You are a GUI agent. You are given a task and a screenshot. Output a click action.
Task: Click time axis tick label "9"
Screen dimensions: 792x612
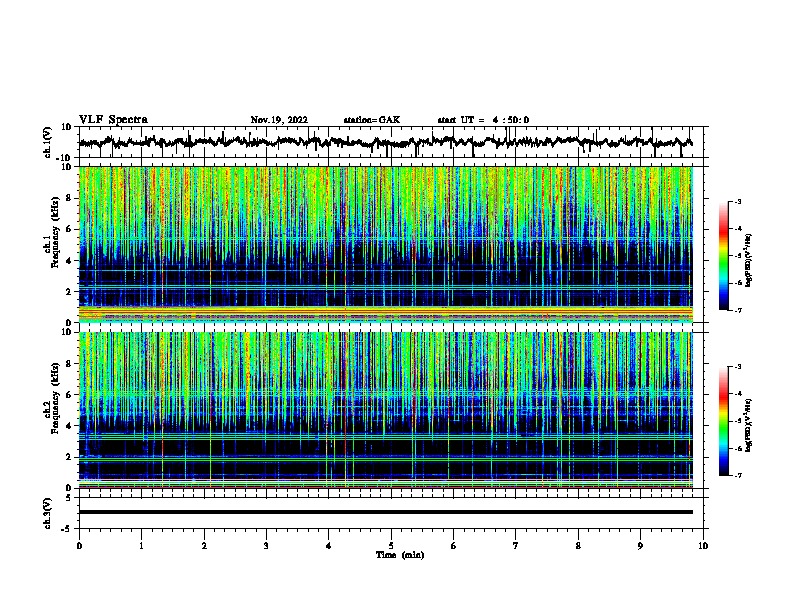click(x=640, y=546)
